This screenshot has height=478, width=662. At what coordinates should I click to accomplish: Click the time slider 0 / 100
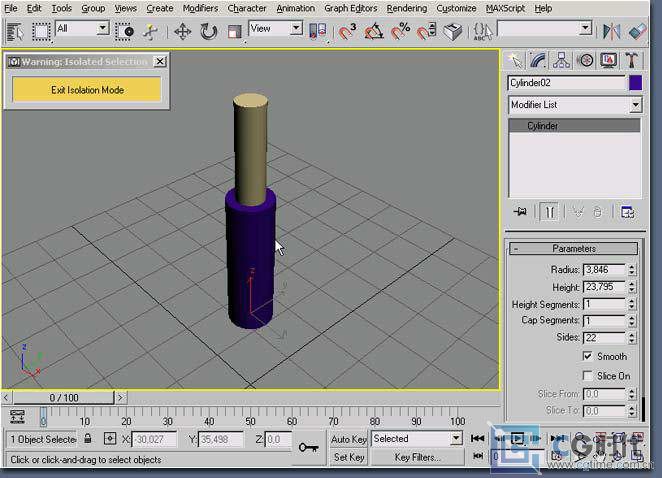pos(63,397)
